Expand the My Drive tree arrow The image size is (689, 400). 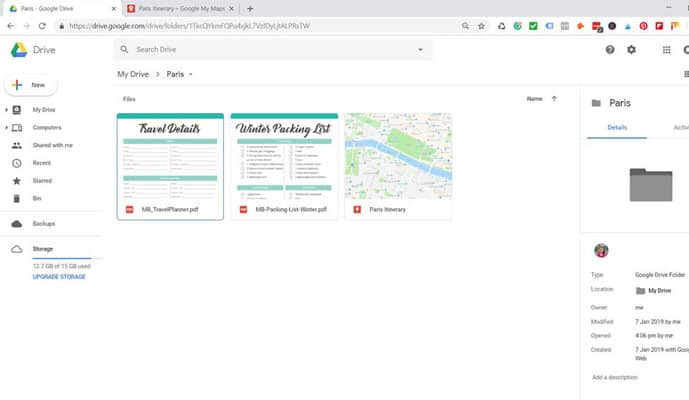click(x=6, y=109)
